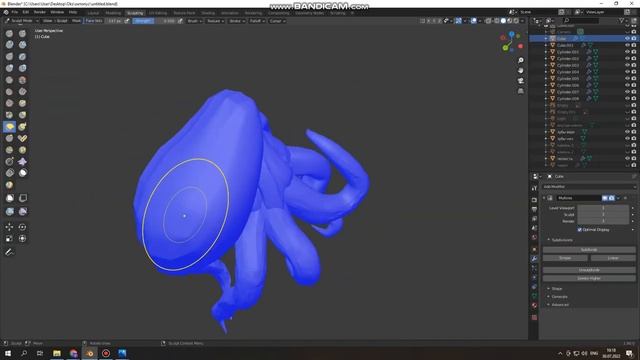Image resolution: width=640 pixels, height=360 pixels.
Task: Select the Draw sculpt brush
Action: pos(9,33)
